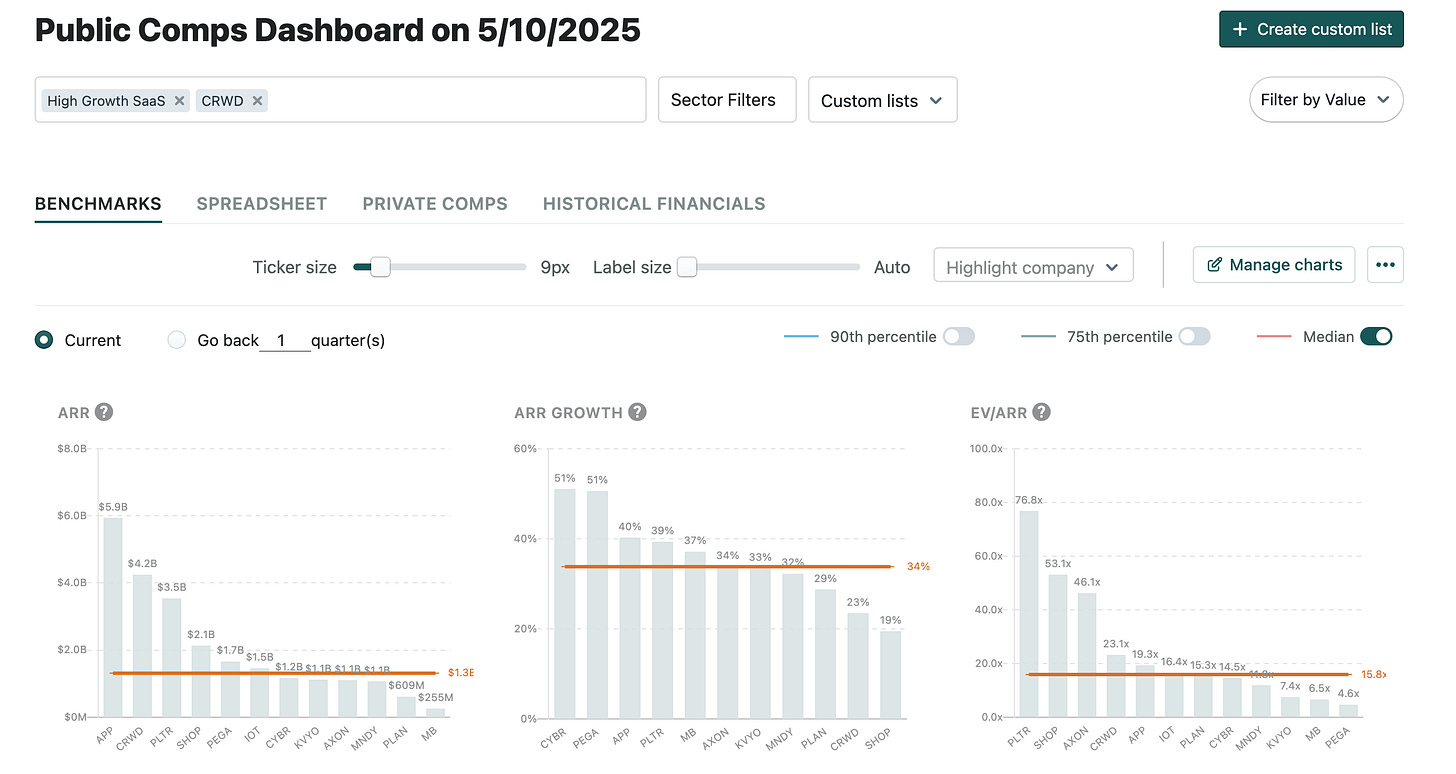Switch to PRIVATE COMPS tab
This screenshot has height=774, width=1456.
tap(435, 204)
